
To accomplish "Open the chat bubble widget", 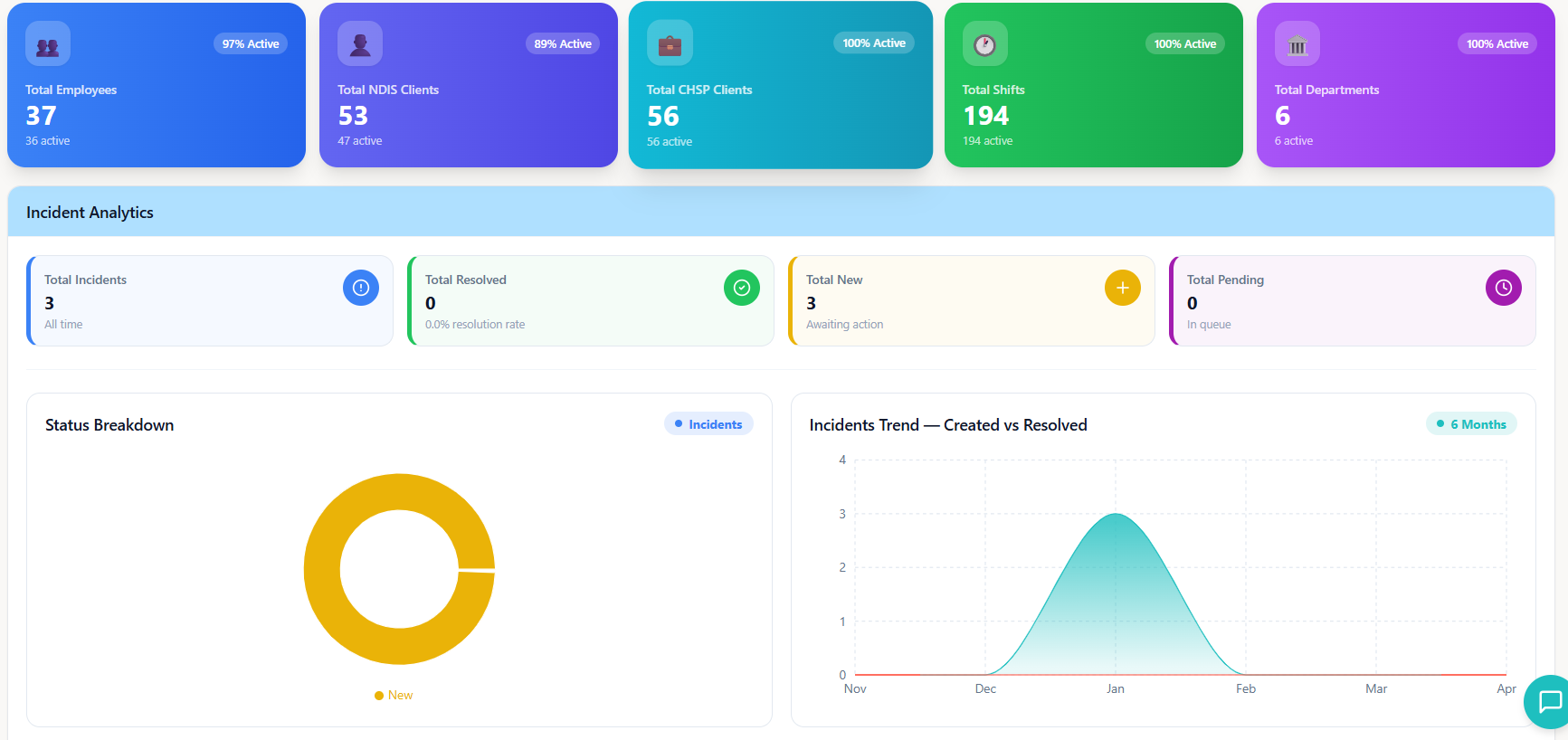I will [x=1548, y=701].
